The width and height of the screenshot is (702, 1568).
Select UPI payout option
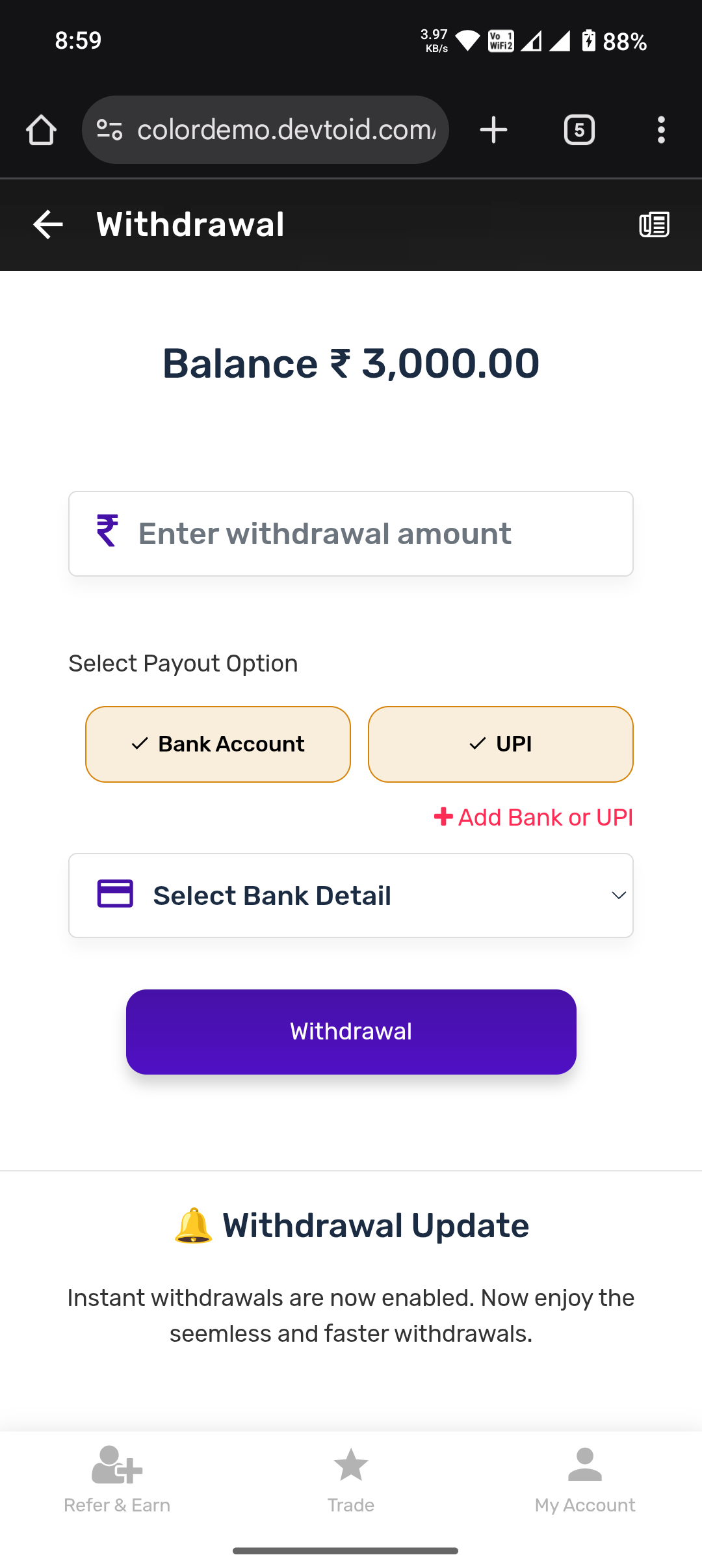coord(500,744)
